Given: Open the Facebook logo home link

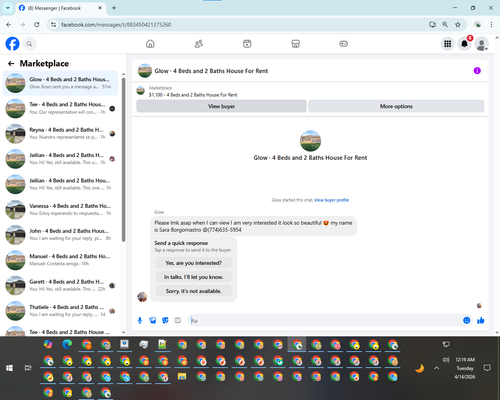Looking at the screenshot, I should (x=12, y=44).
